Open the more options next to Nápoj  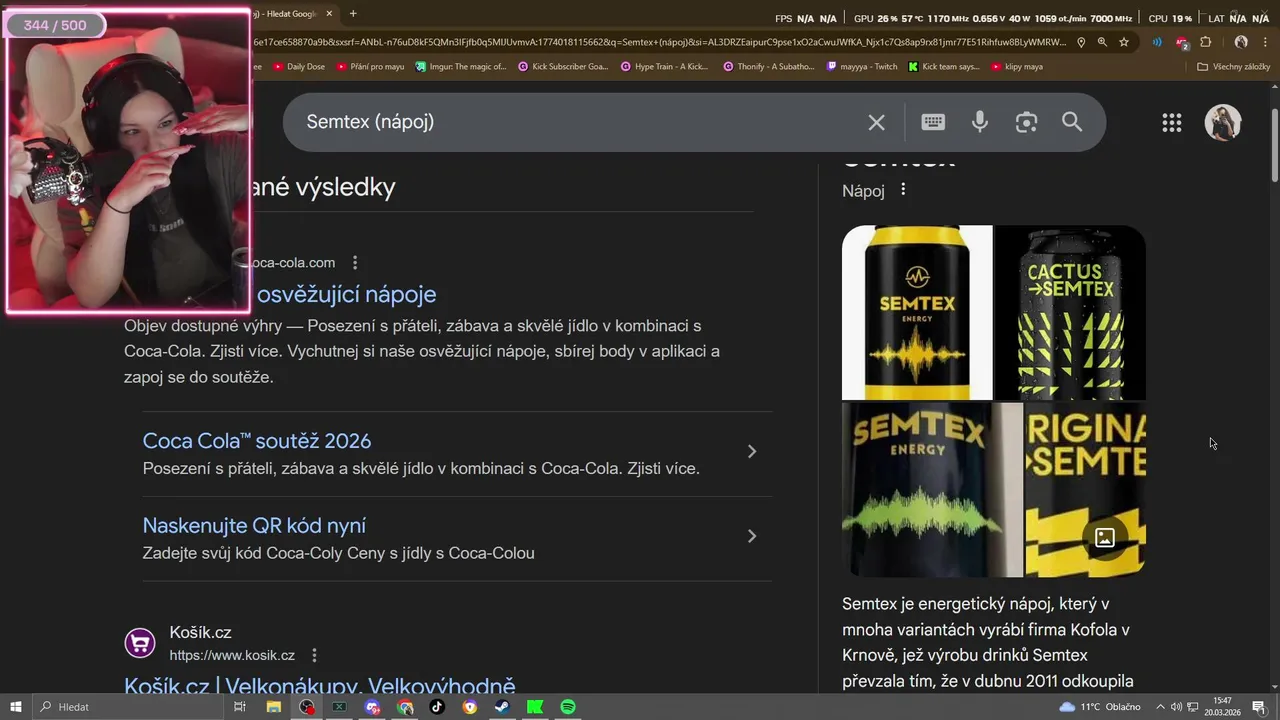(903, 190)
